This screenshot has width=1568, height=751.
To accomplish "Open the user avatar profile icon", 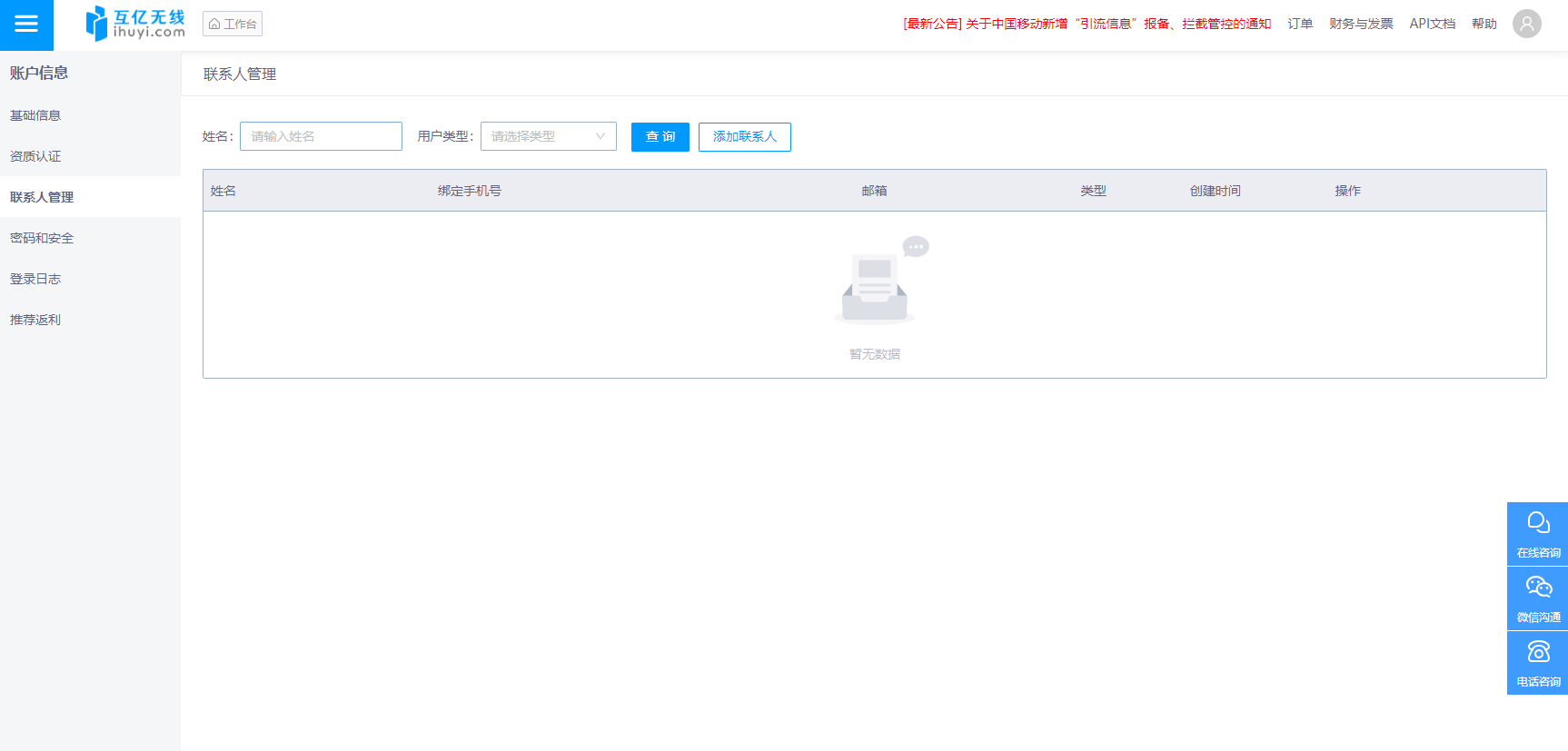I will [x=1526, y=24].
